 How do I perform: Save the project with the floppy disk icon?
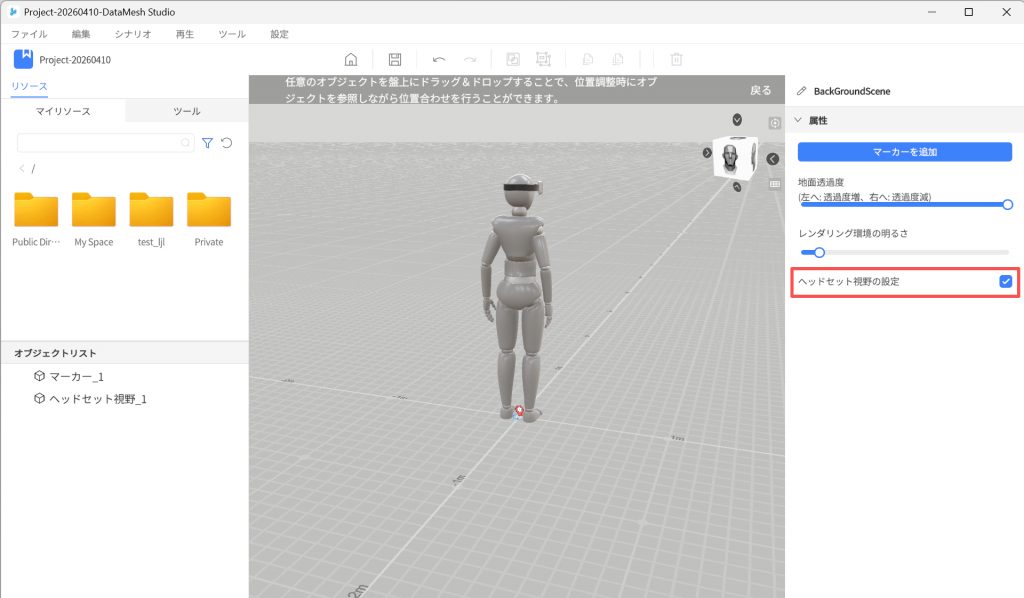click(395, 60)
